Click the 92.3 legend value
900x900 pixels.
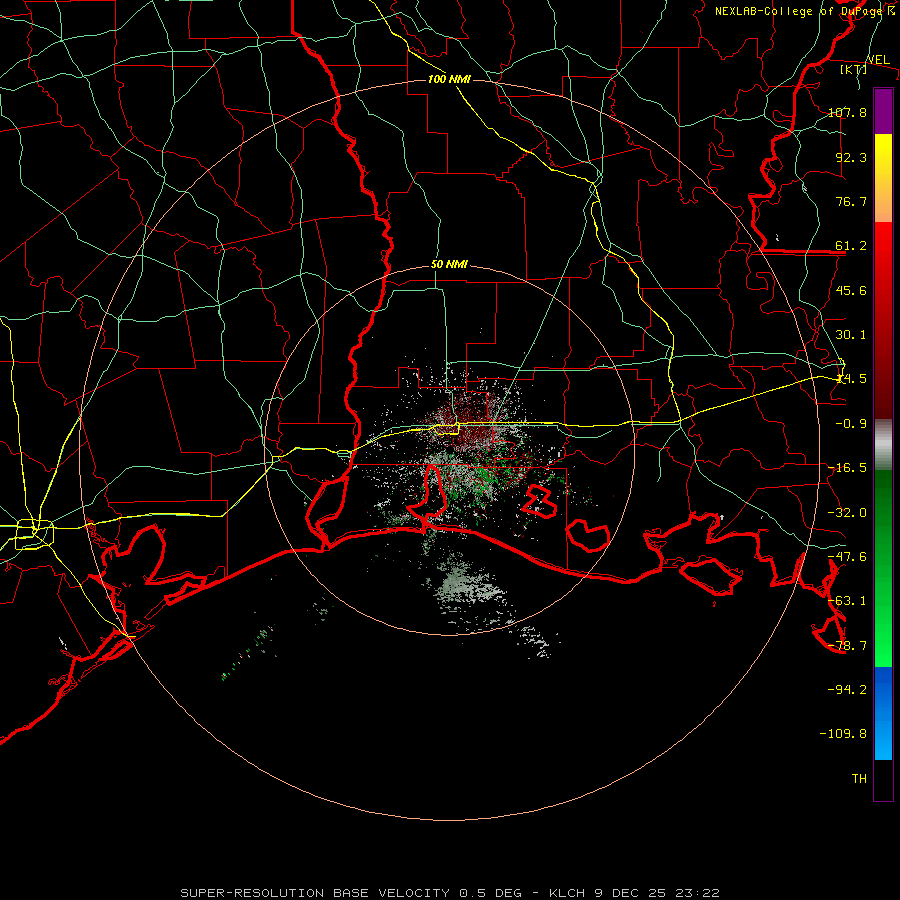coord(851,157)
